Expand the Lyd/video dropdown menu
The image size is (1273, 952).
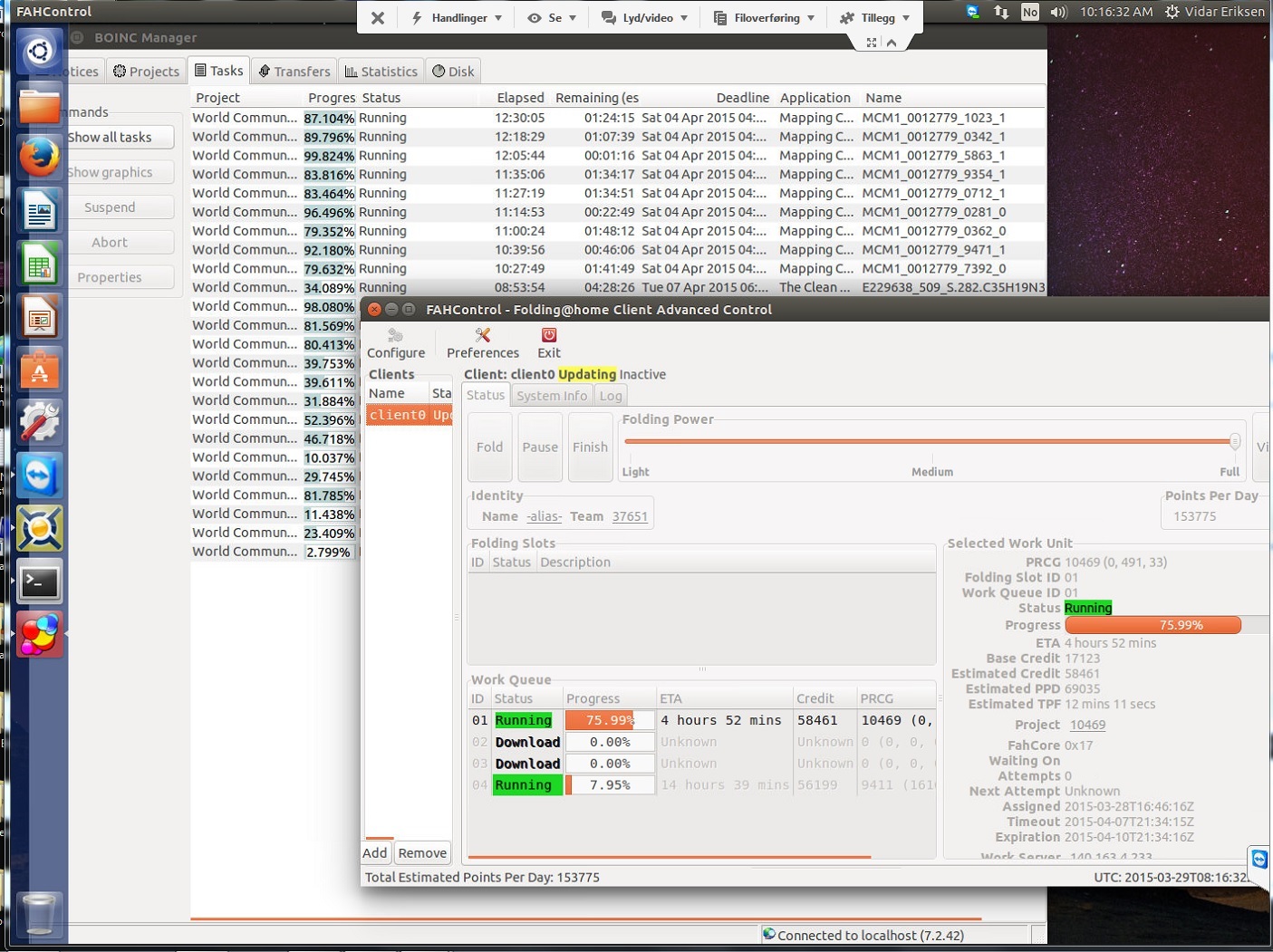pyautogui.click(x=644, y=18)
